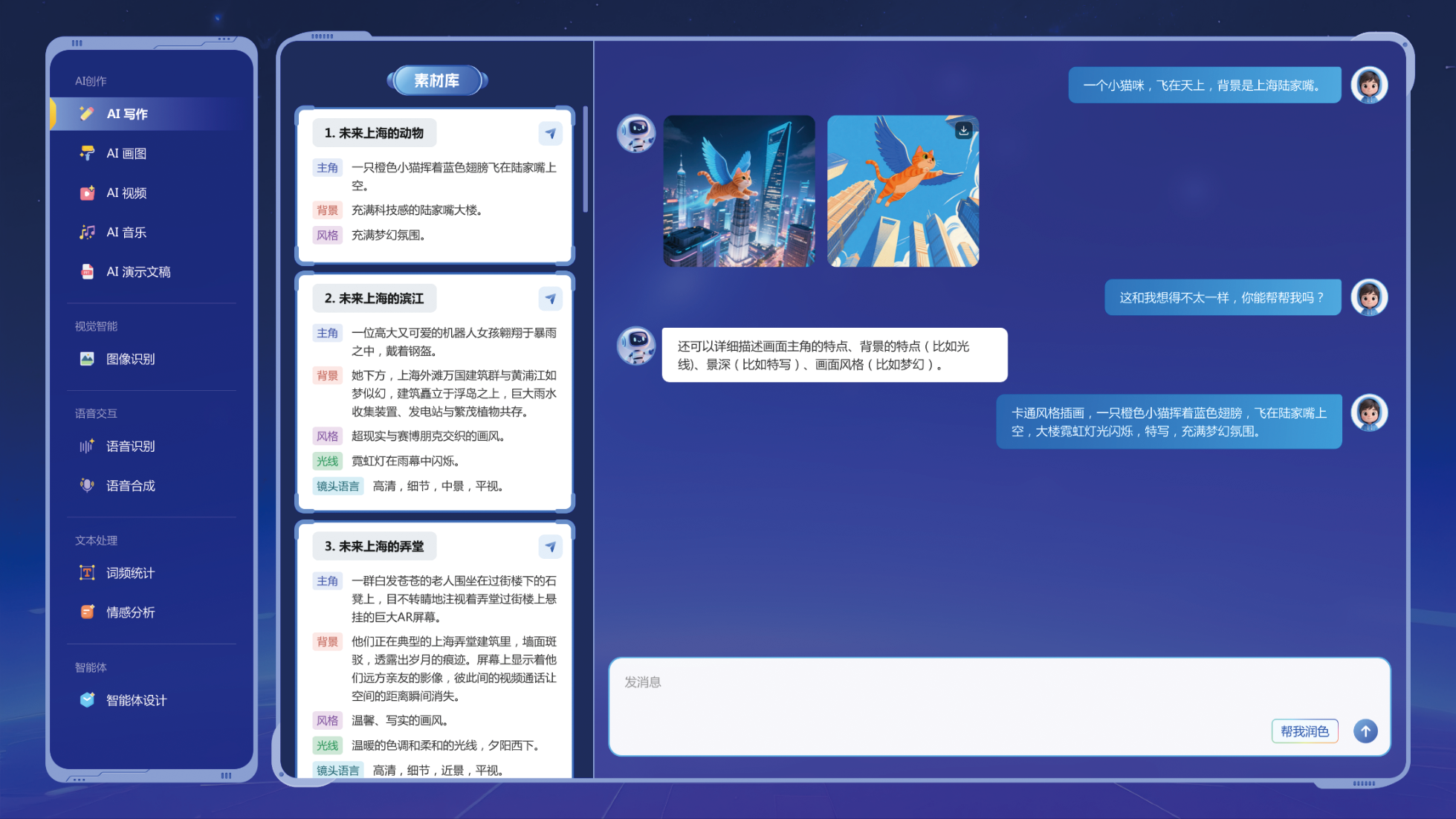
Task: Click the 图像识别 picture icon
Action: coord(87,359)
